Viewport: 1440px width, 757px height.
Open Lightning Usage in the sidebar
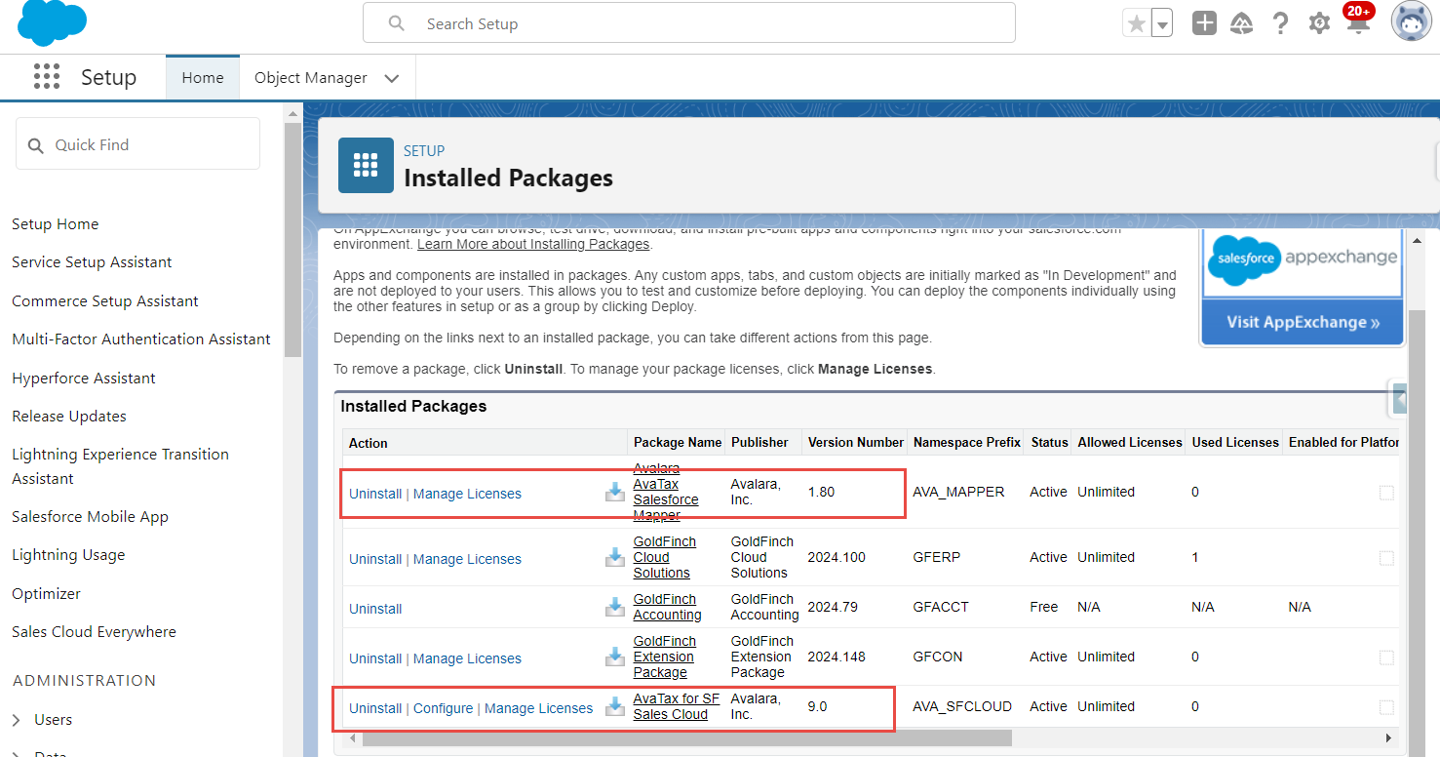click(x=68, y=555)
